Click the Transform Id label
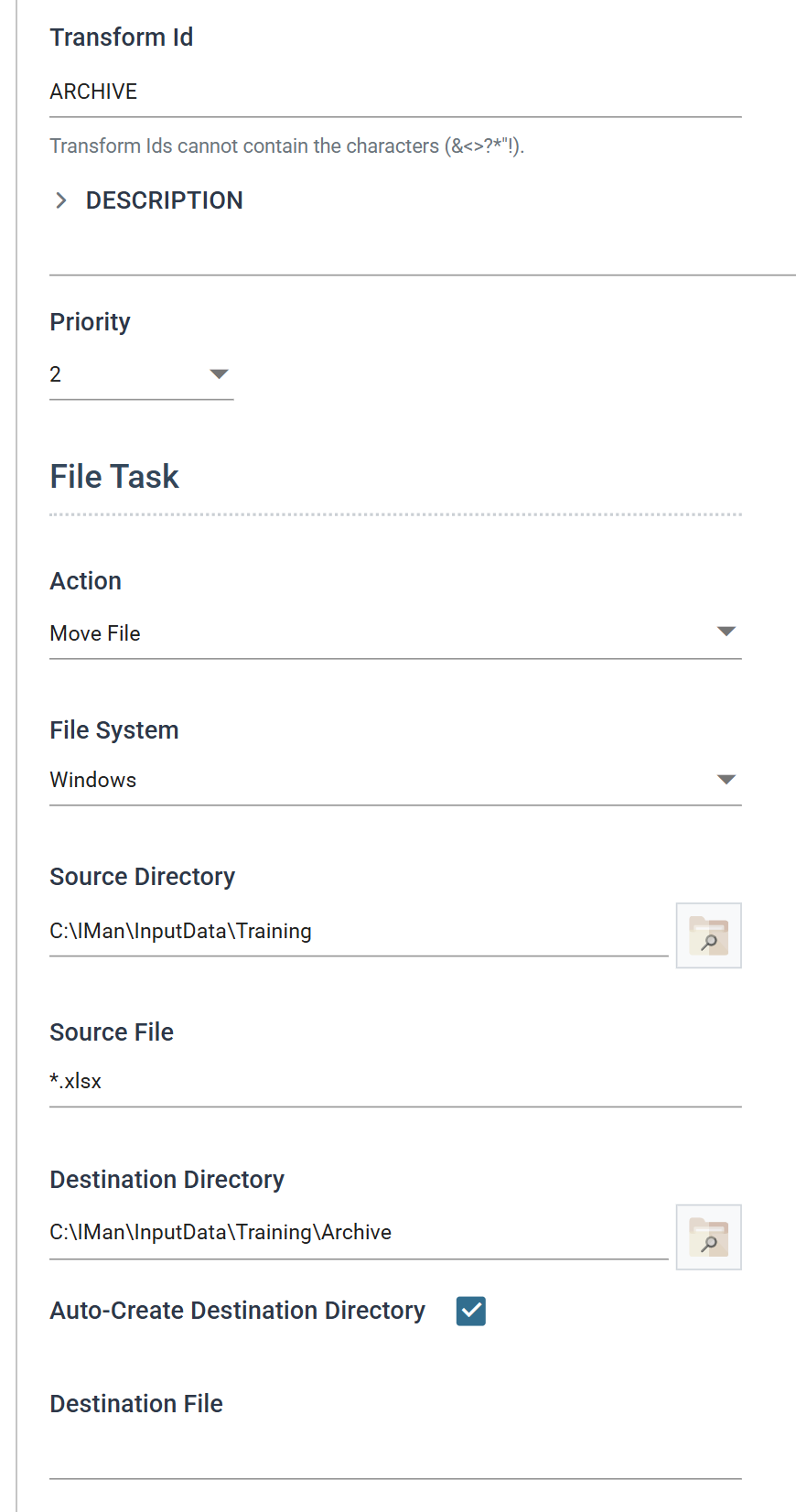Screen dimensions: 796x1512 pyautogui.click(x=122, y=38)
